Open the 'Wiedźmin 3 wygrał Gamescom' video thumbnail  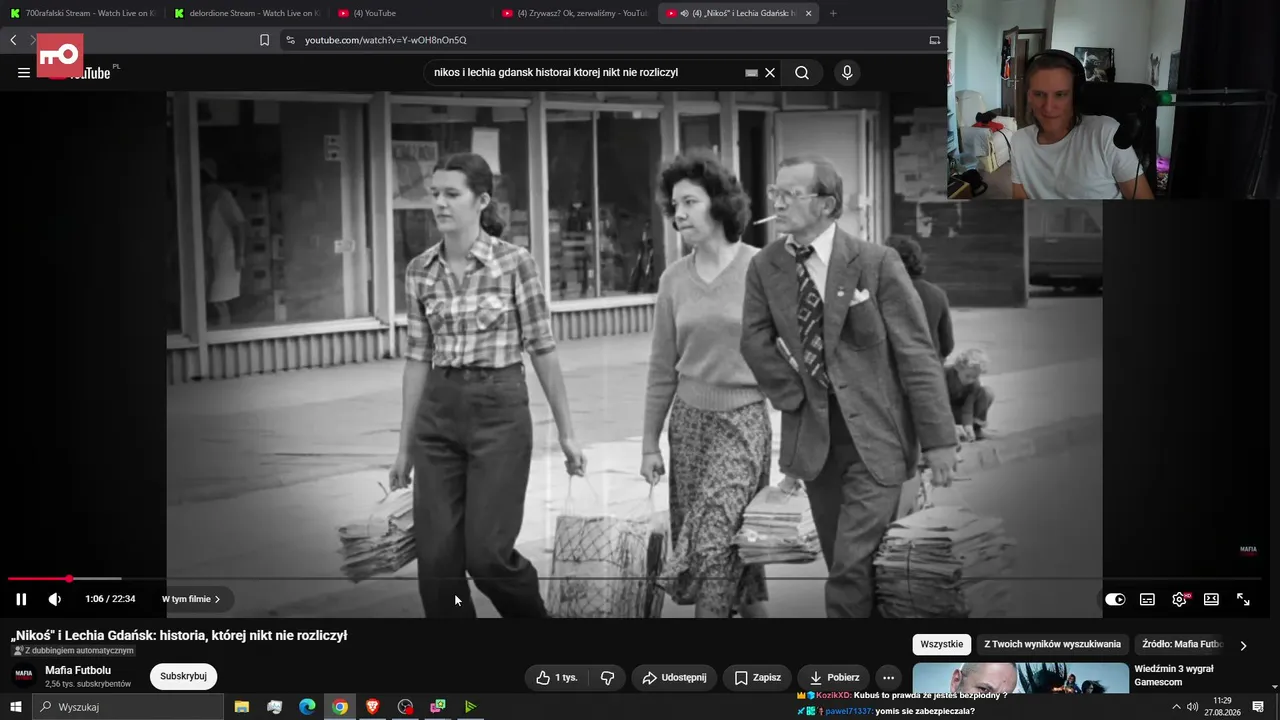pos(1020,677)
